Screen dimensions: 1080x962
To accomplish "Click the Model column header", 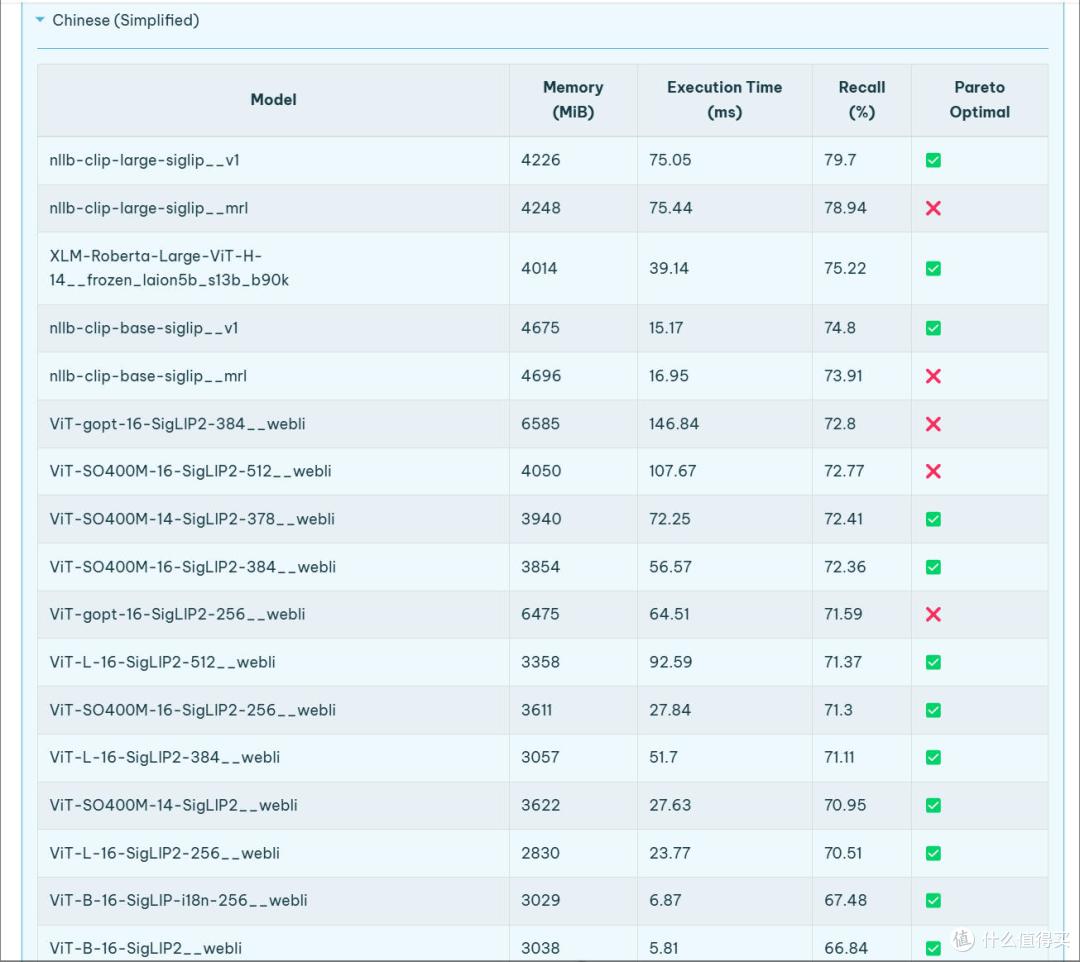I will pos(273,100).
